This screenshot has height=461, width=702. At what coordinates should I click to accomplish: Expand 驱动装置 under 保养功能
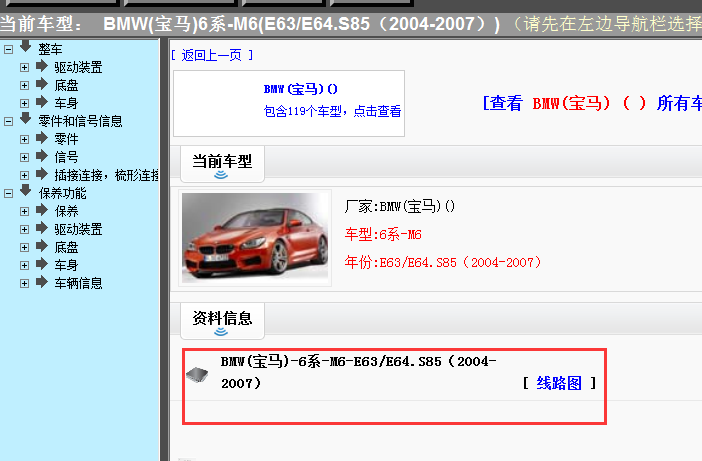[24, 229]
